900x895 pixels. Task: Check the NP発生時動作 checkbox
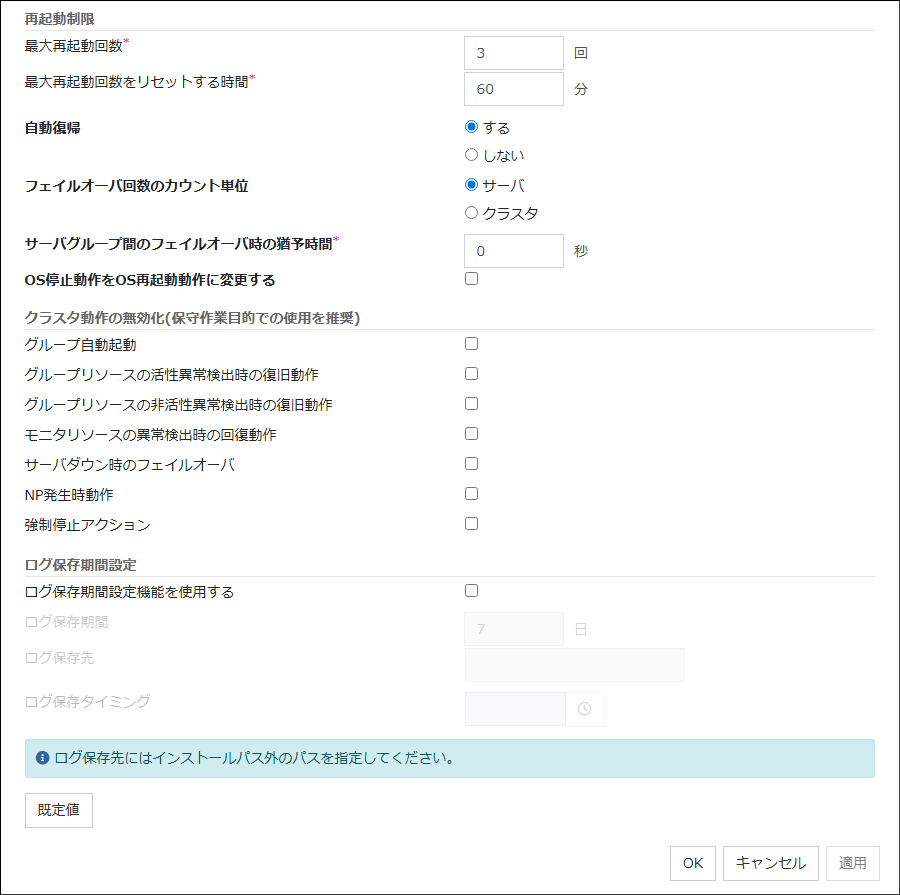coord(471,493)
